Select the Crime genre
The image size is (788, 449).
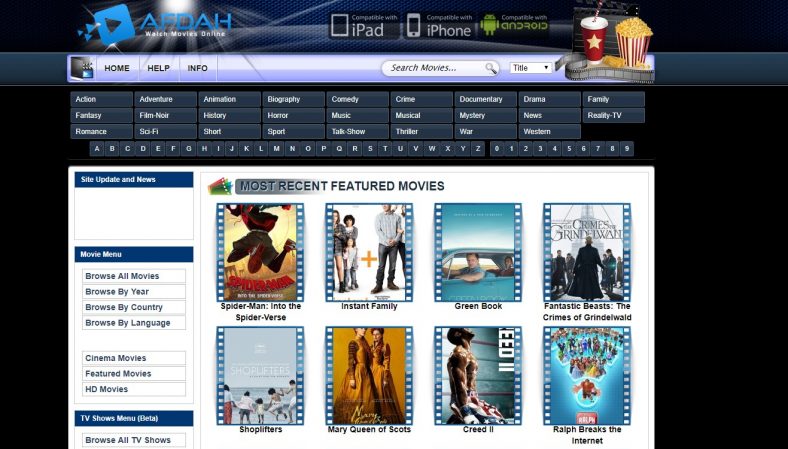[x=422, y=99]
